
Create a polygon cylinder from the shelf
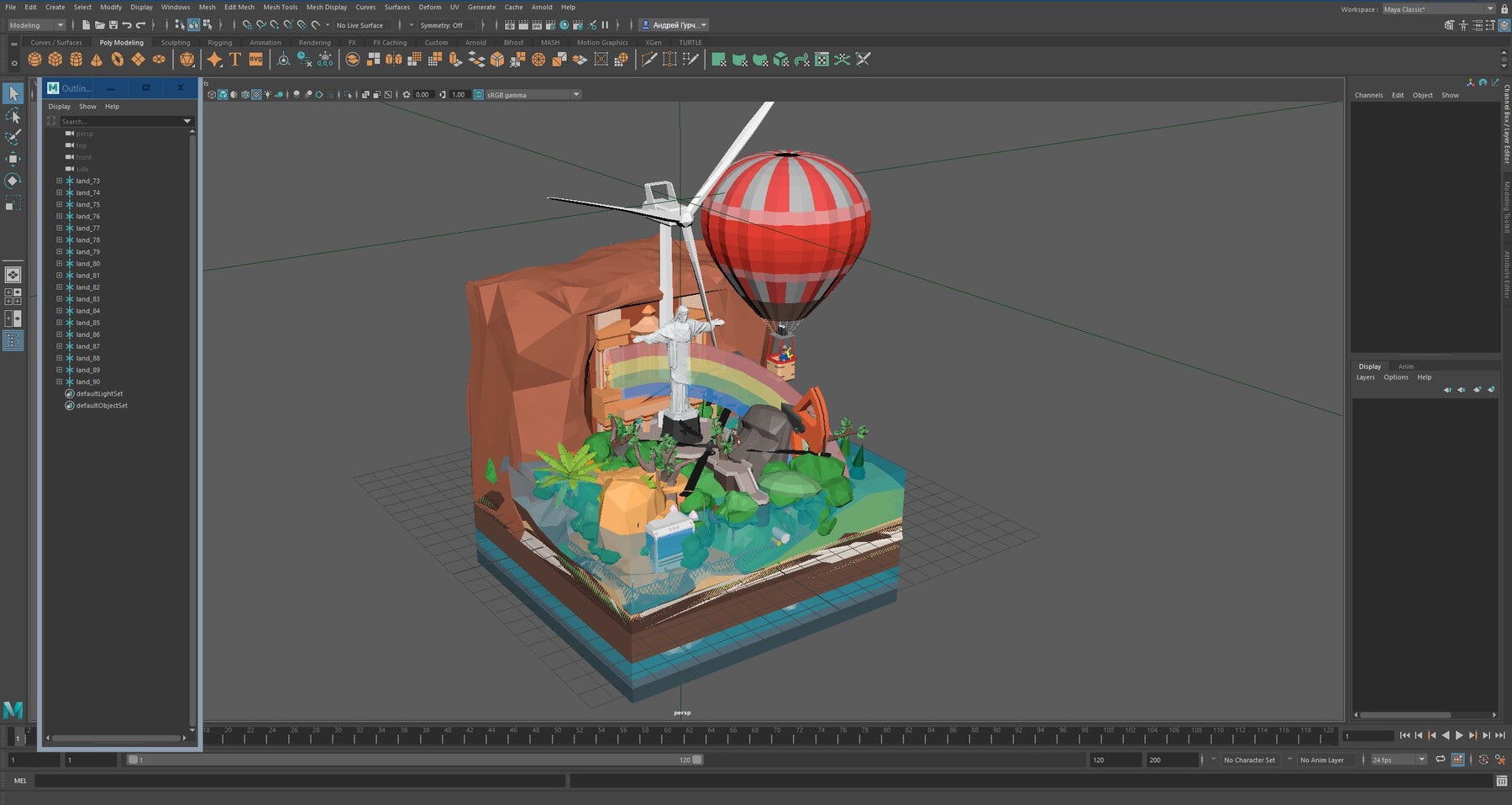(x=76, y=59)
